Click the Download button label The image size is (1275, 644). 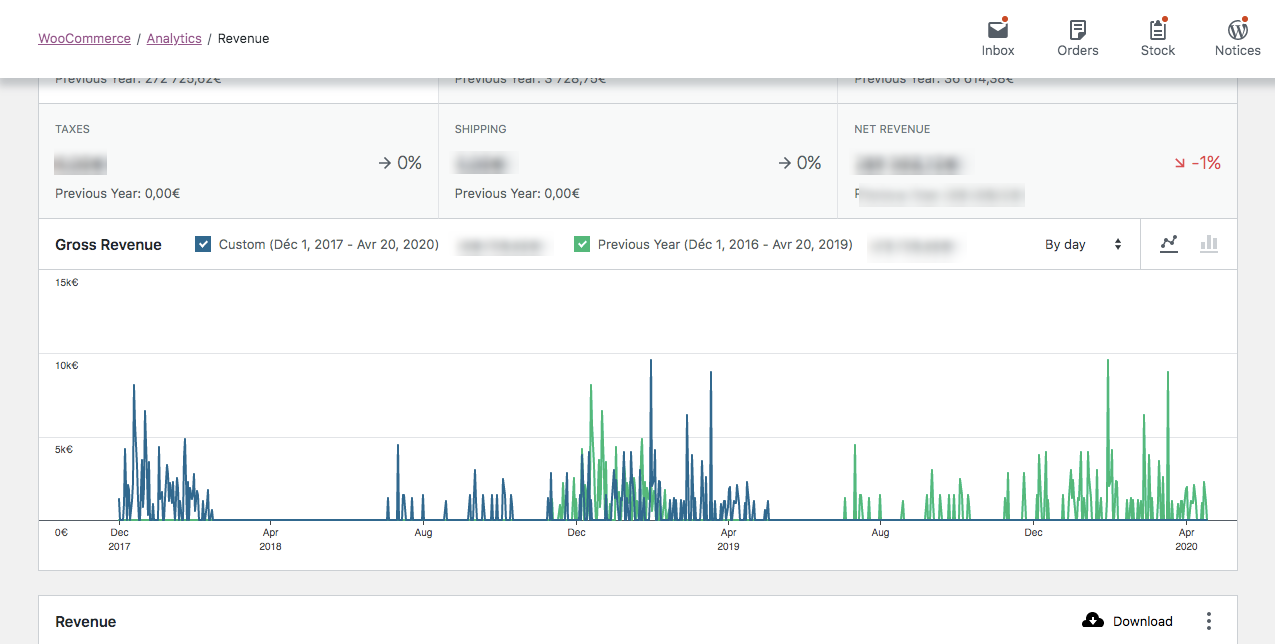point(1142,621)
